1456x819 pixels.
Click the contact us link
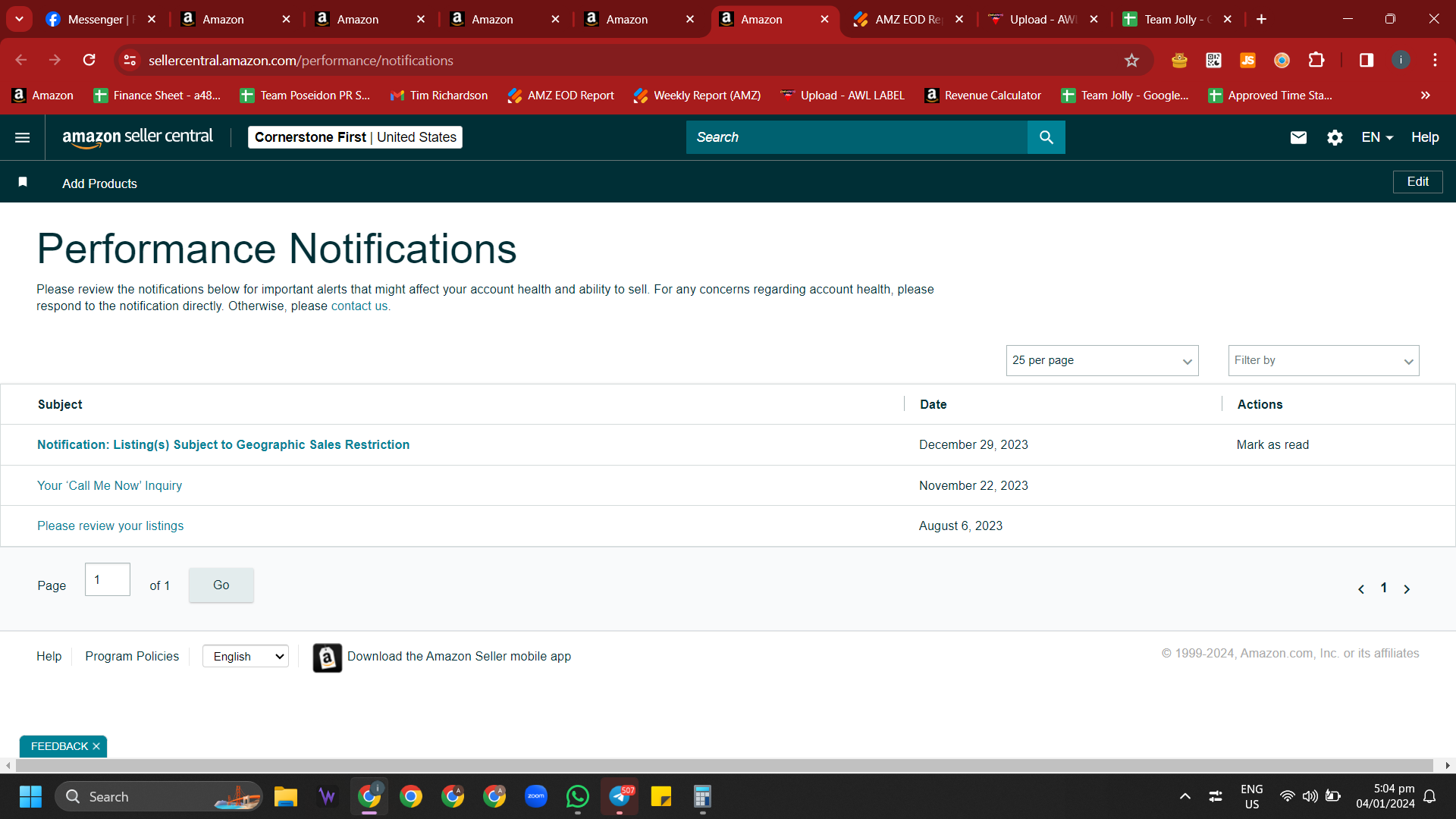click(359, 306)
